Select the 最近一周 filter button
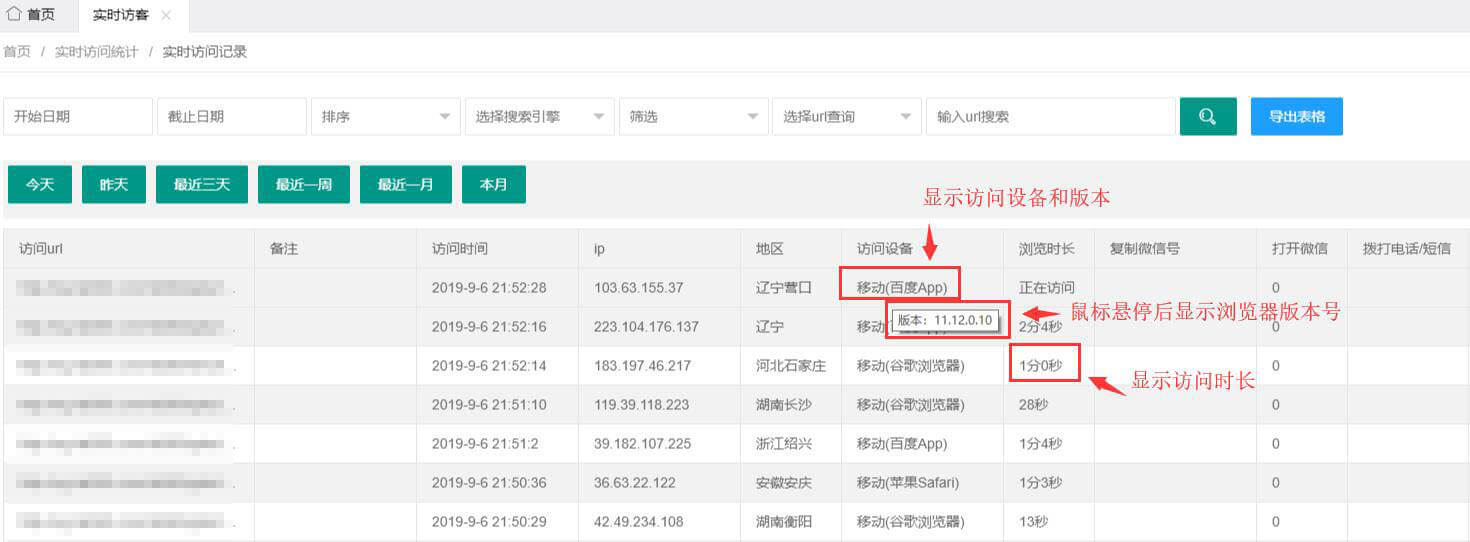 click(x=304, y=185)
